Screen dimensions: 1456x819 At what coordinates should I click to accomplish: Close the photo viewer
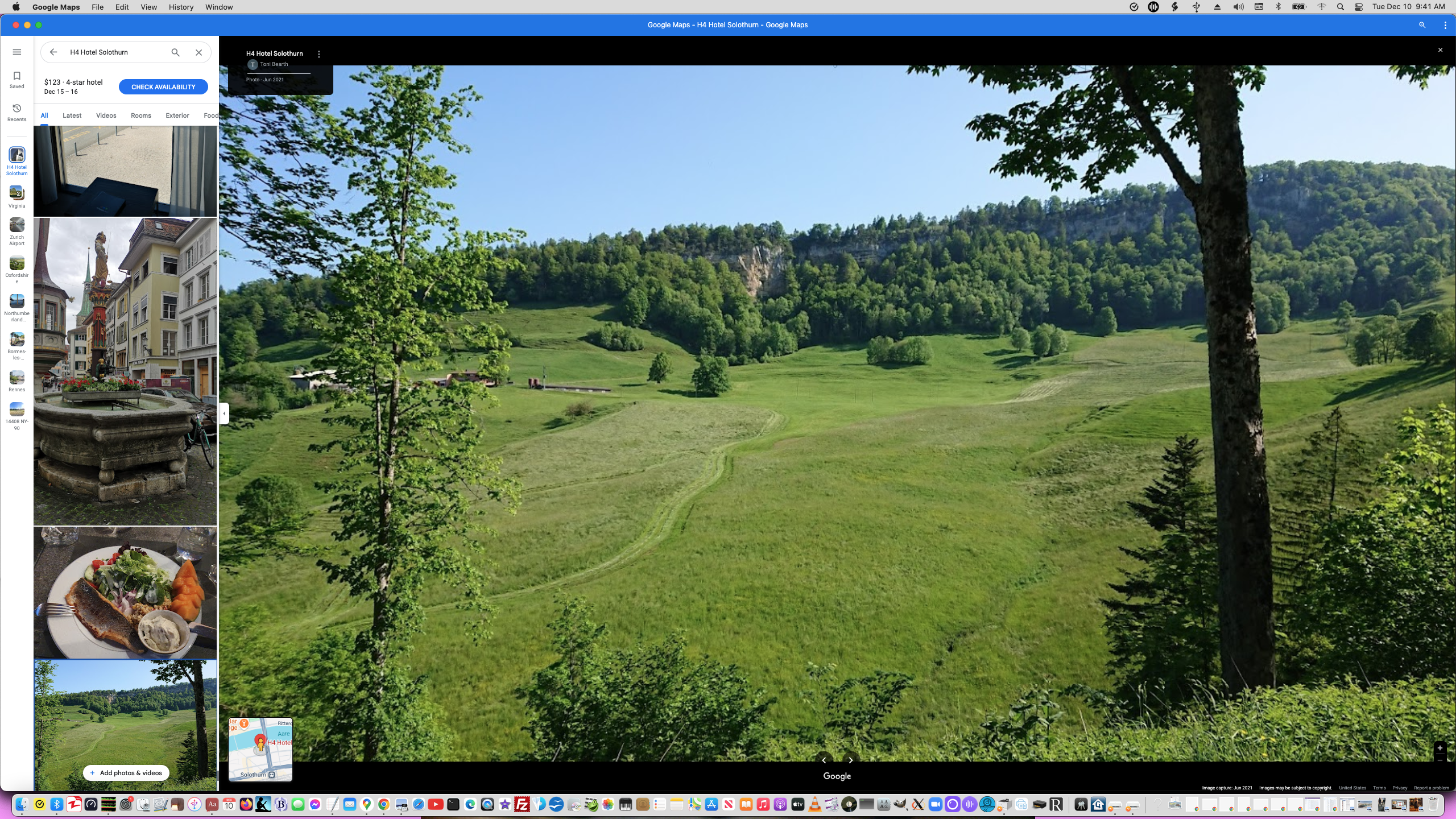point(1440,50)
